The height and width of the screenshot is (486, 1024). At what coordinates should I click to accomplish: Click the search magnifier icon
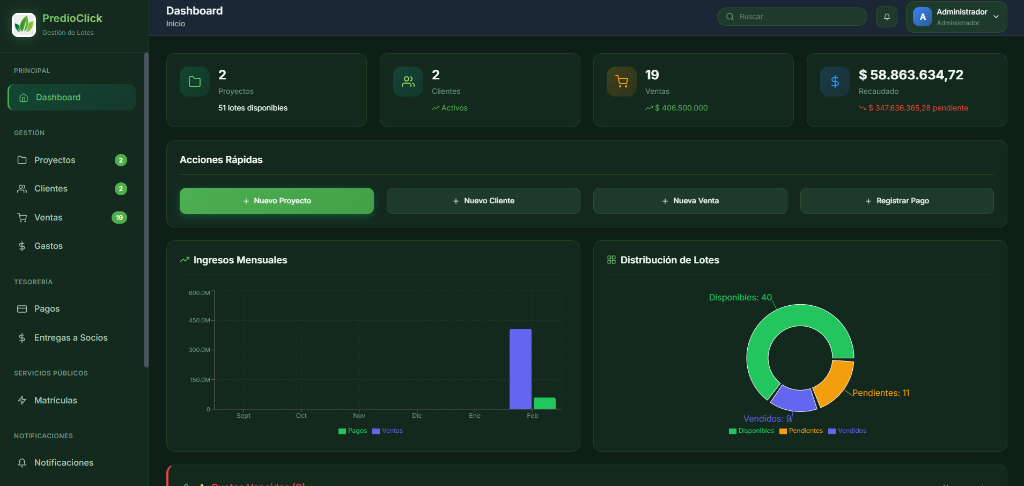tap(730, 17)
